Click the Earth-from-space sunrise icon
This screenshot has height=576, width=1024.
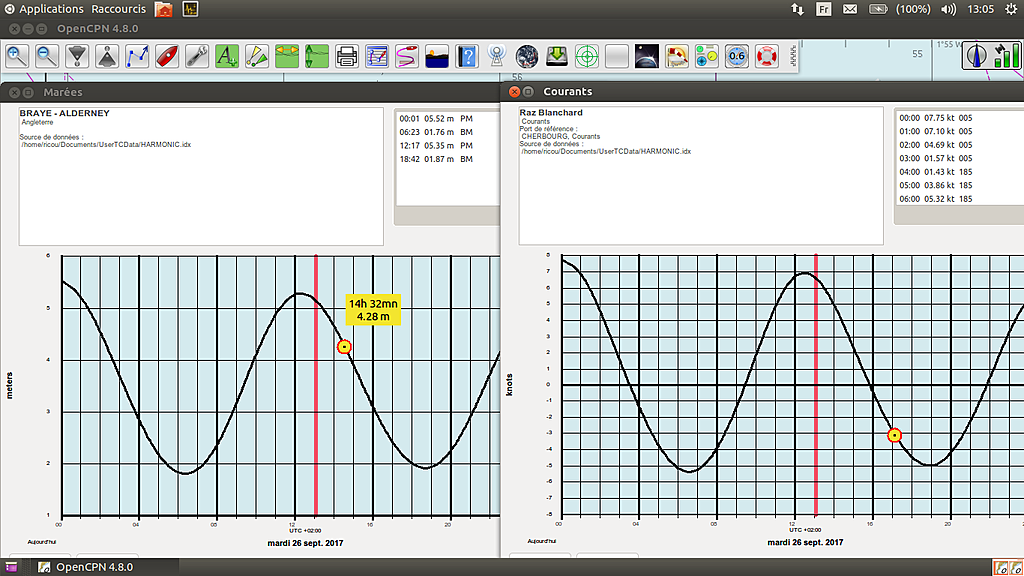pos(647,56)
